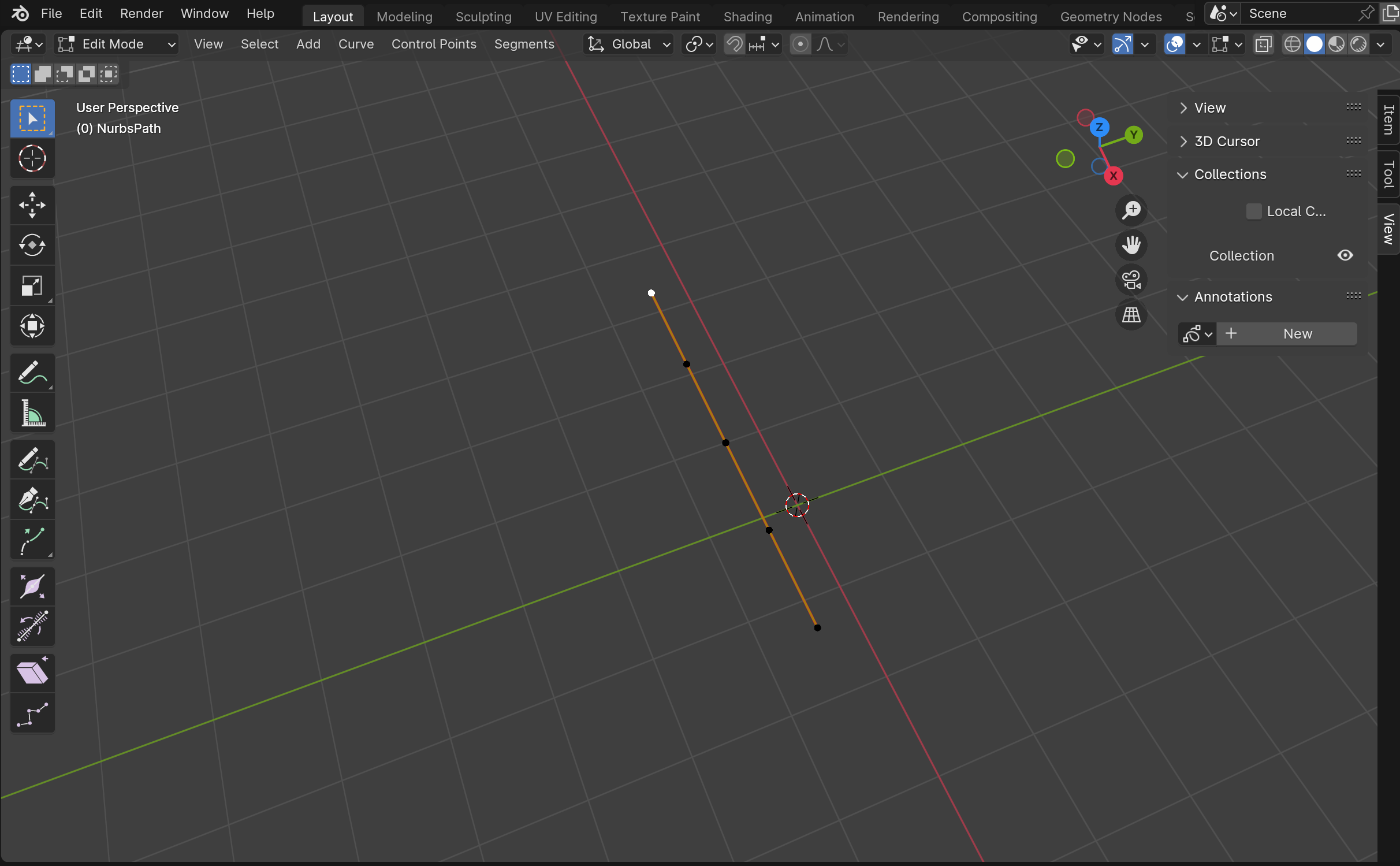Switch to rendered shading

(1358, 44)
